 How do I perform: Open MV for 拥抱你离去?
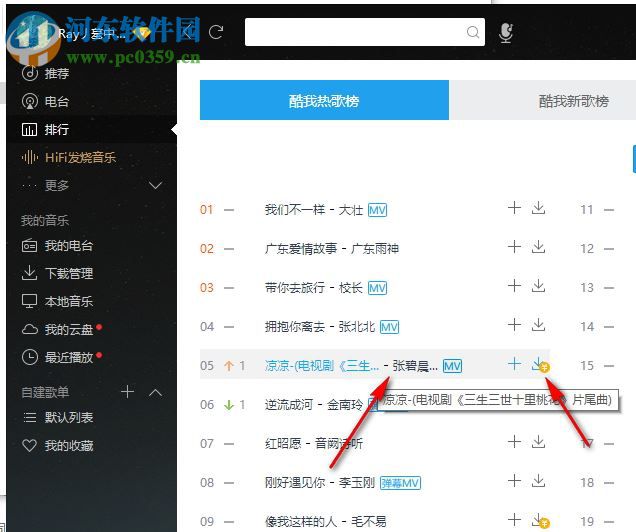(389, 327)
